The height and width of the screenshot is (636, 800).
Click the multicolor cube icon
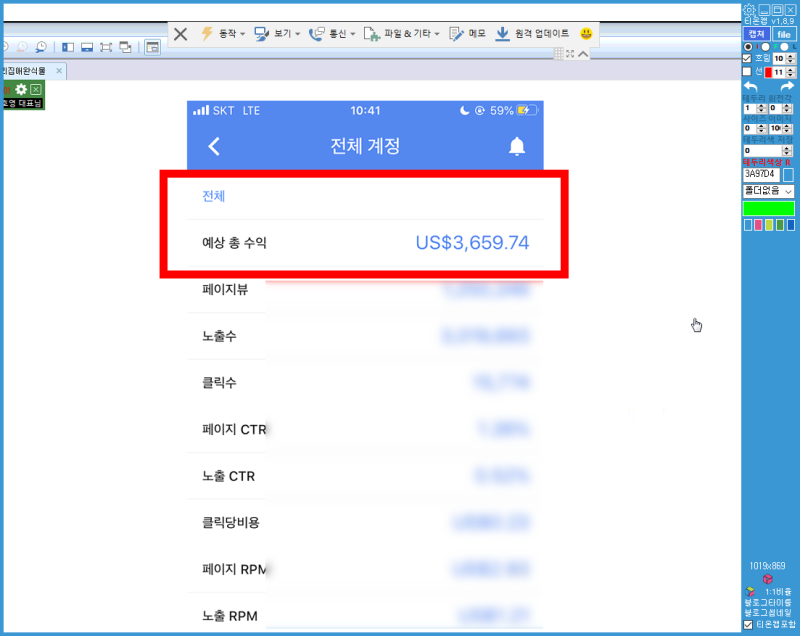(x=750, y=592)
